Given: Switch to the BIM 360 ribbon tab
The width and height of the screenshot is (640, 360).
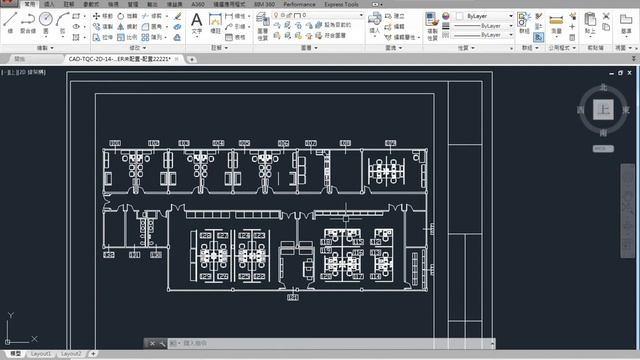Looking at the screenshot, I should click(264, 4).
